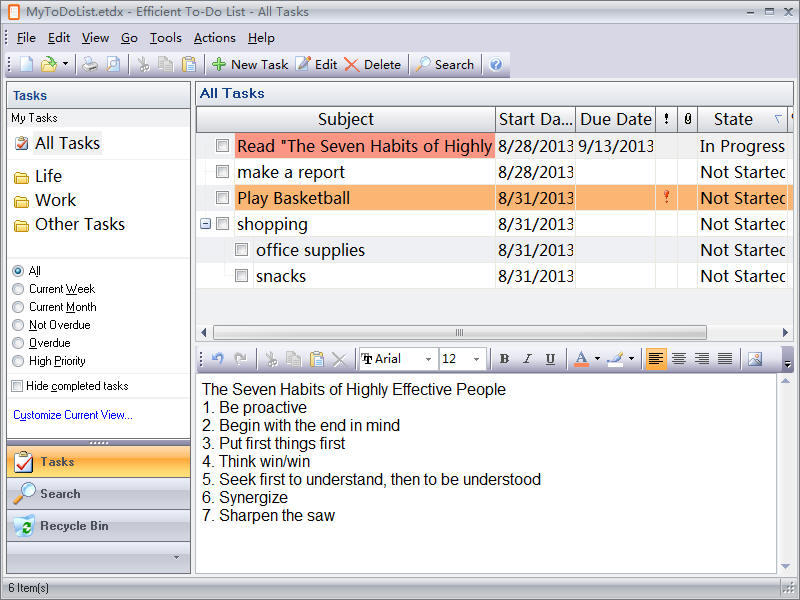Click the Open file folder icon
The width and height of the screenshot is (800, 600).
coord(48,65)
